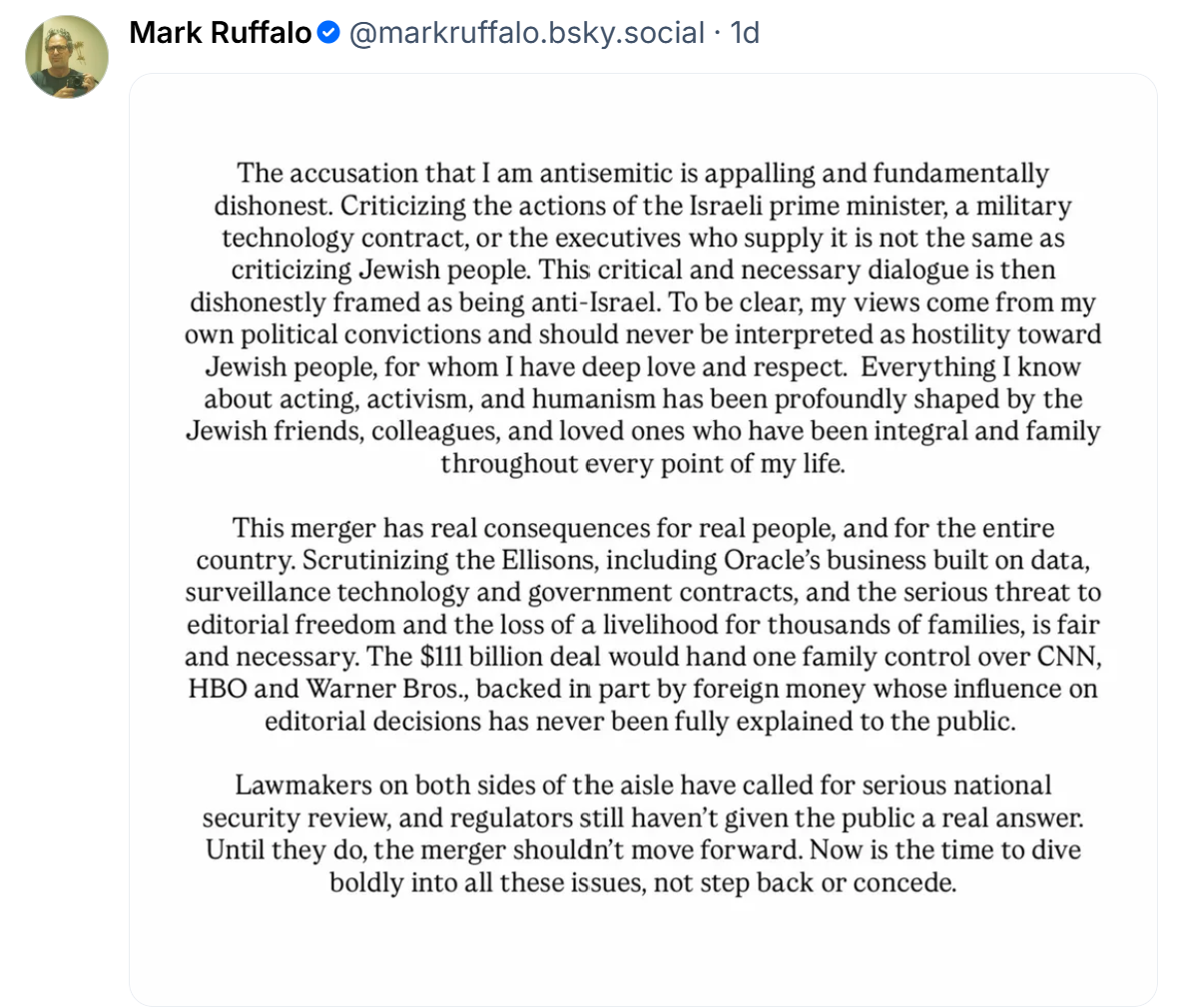
Task: Click the paragraph starting "This merger has real consequences"
Action: click(x=644, y=625)
